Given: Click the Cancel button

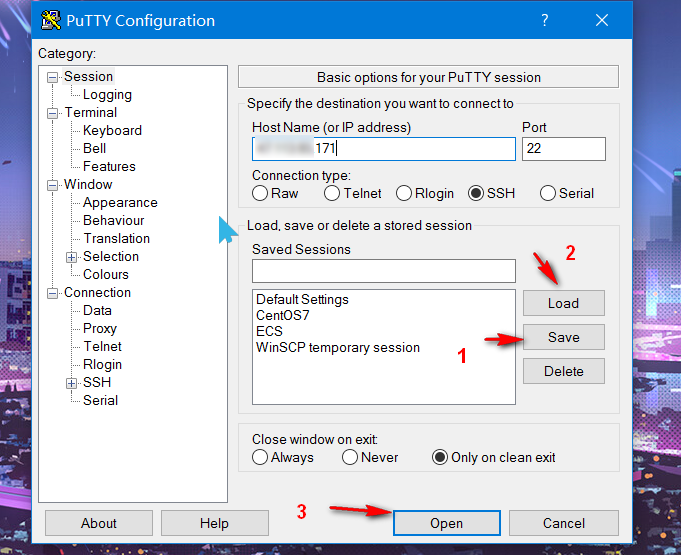Looking at the screenshot, I should pyautogui.click(x=564, y=523).
